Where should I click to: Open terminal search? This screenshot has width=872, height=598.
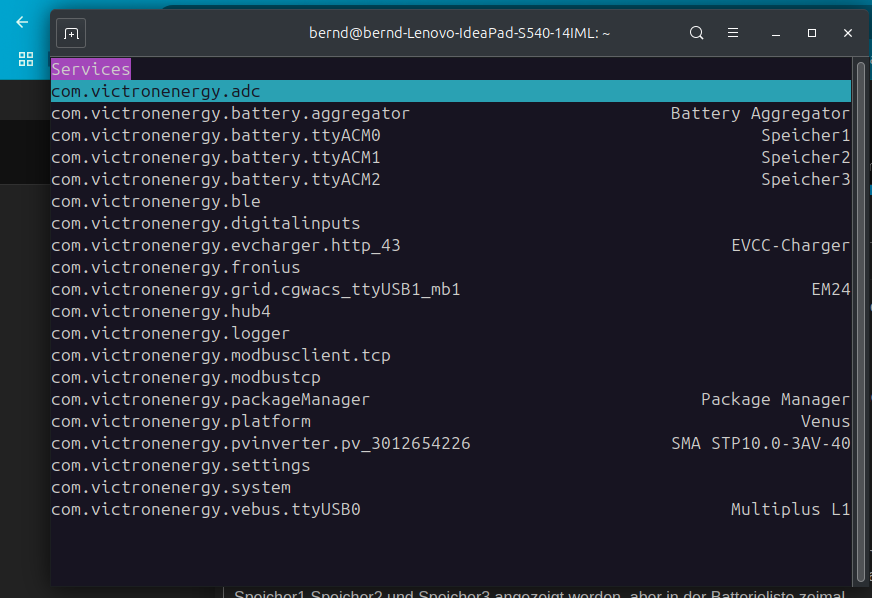[696, 33]
